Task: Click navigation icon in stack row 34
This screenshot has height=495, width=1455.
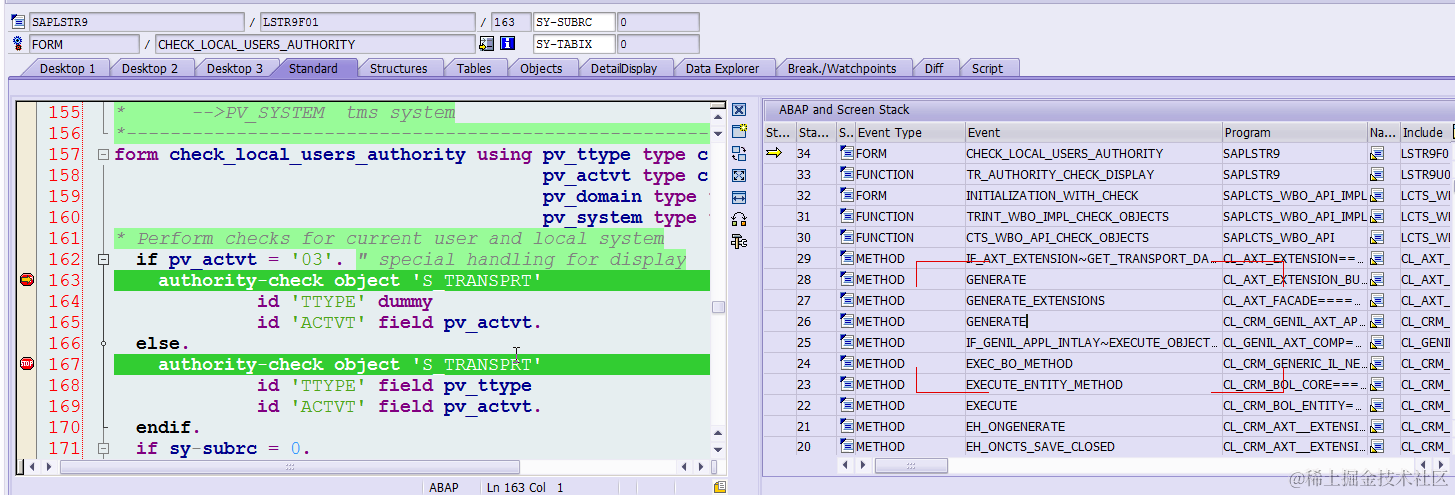Action: point(1377,153)
